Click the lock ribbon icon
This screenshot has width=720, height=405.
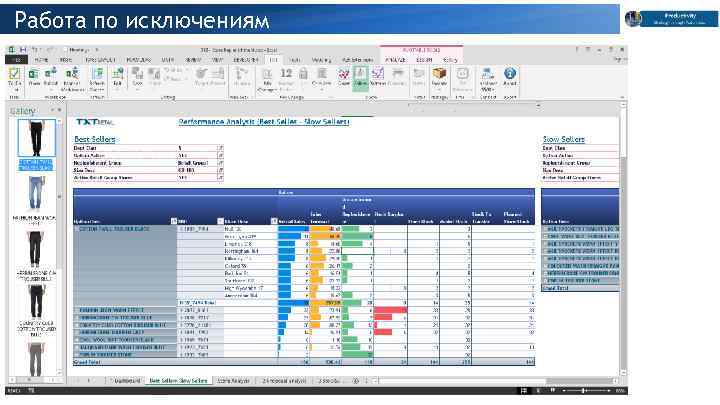coord(303,73)
